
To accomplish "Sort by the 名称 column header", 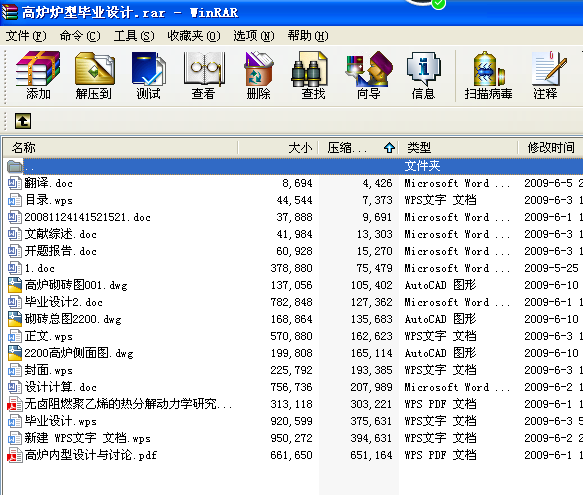I will coord(120,148).
